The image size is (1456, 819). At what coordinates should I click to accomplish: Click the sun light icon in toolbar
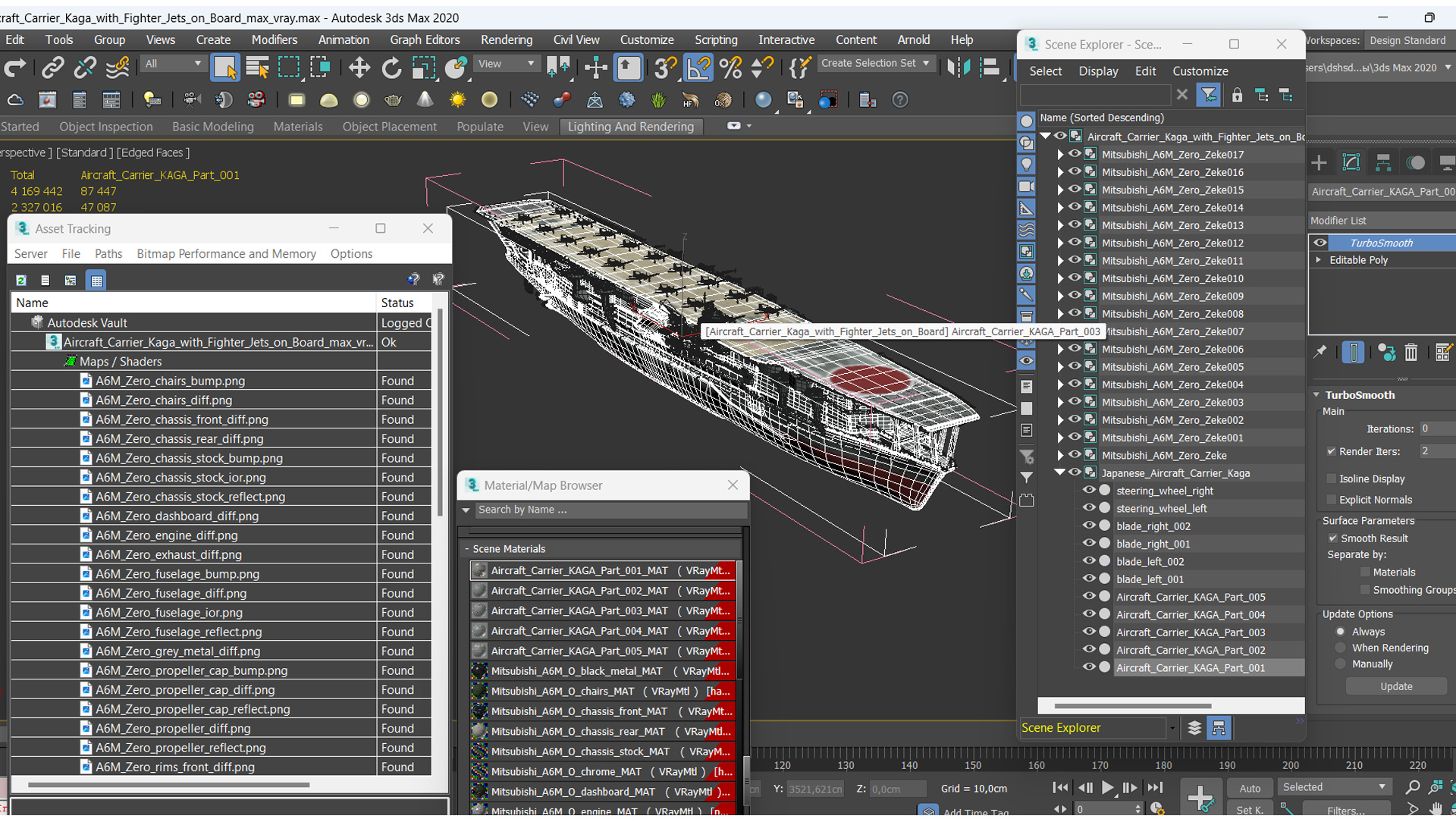click(x=457, y=100)
